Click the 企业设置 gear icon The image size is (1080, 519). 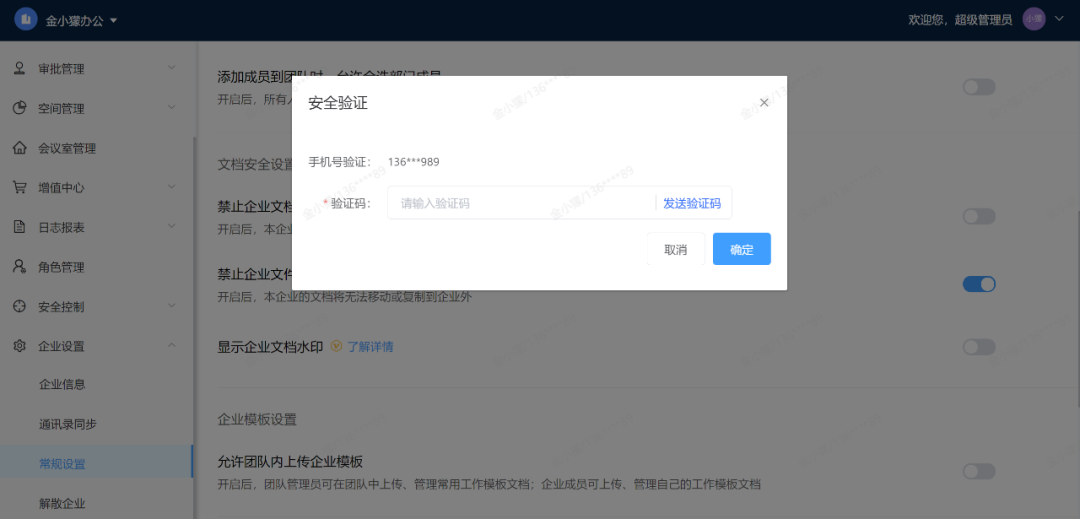tap(19, 346)
